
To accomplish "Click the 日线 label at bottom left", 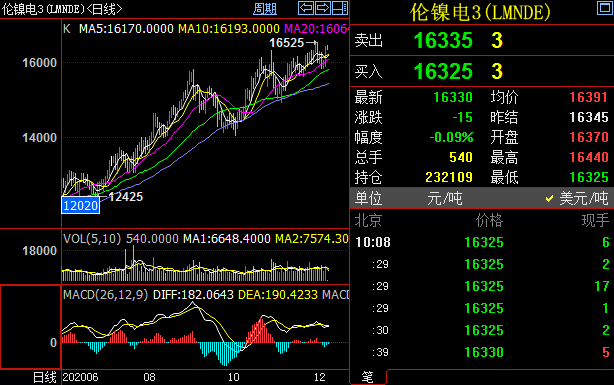I will pos(45,377).
